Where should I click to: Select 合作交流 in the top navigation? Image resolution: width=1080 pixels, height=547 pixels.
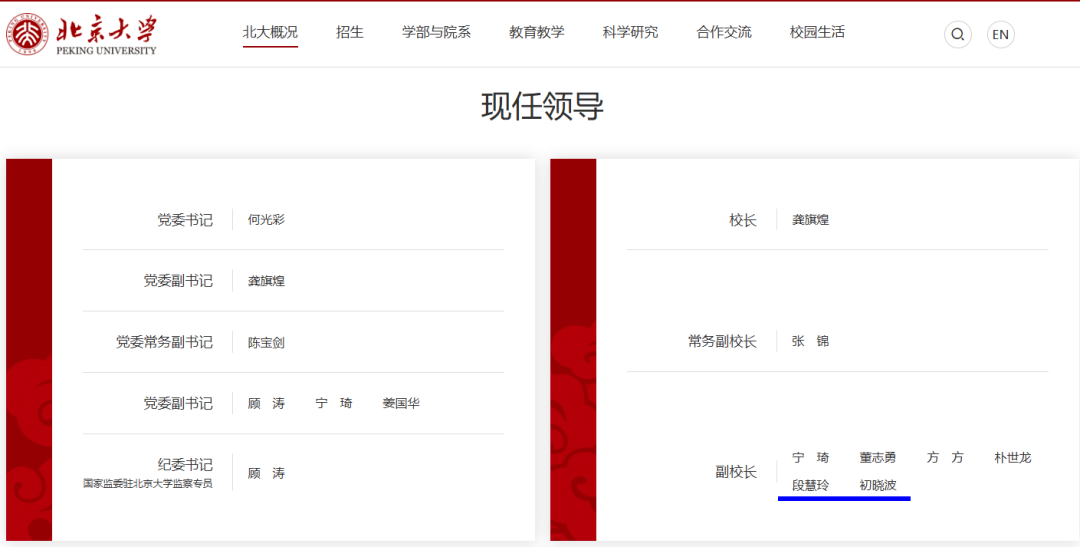[x=724, y=32]
